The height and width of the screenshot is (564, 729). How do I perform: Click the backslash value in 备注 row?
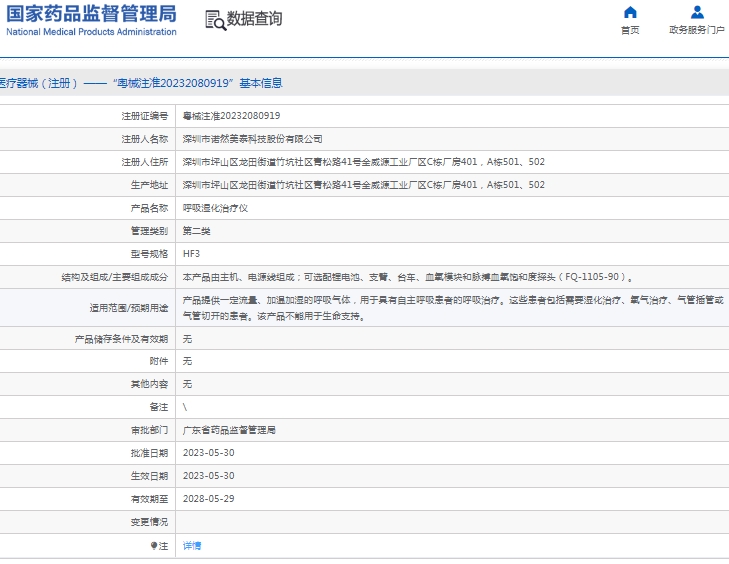click(185, 407)
